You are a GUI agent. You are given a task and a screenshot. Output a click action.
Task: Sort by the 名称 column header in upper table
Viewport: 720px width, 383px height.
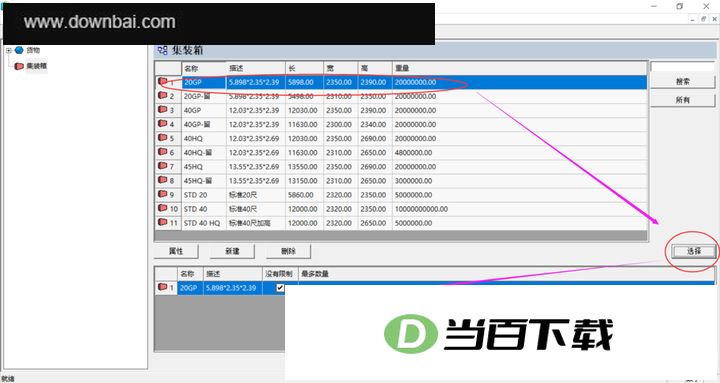204,68
